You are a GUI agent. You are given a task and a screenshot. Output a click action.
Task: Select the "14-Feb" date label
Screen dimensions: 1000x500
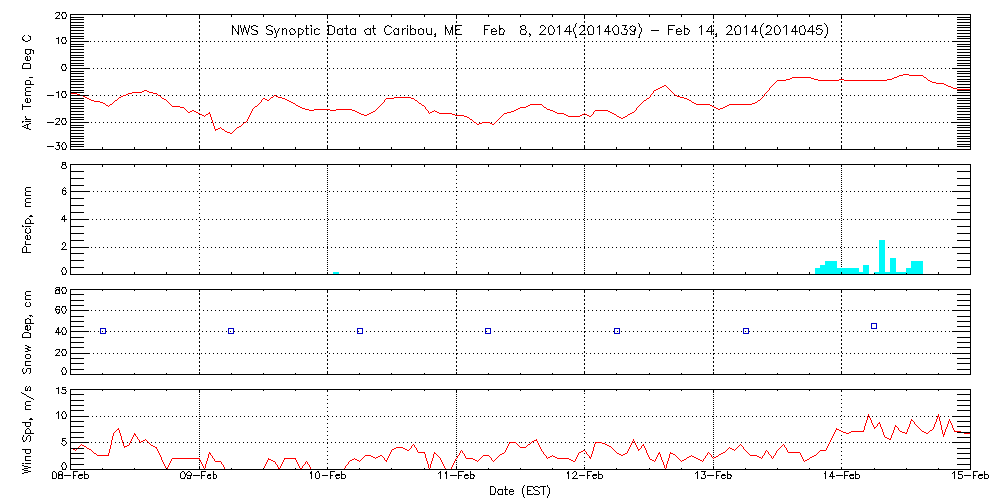[x=841, y=477]
